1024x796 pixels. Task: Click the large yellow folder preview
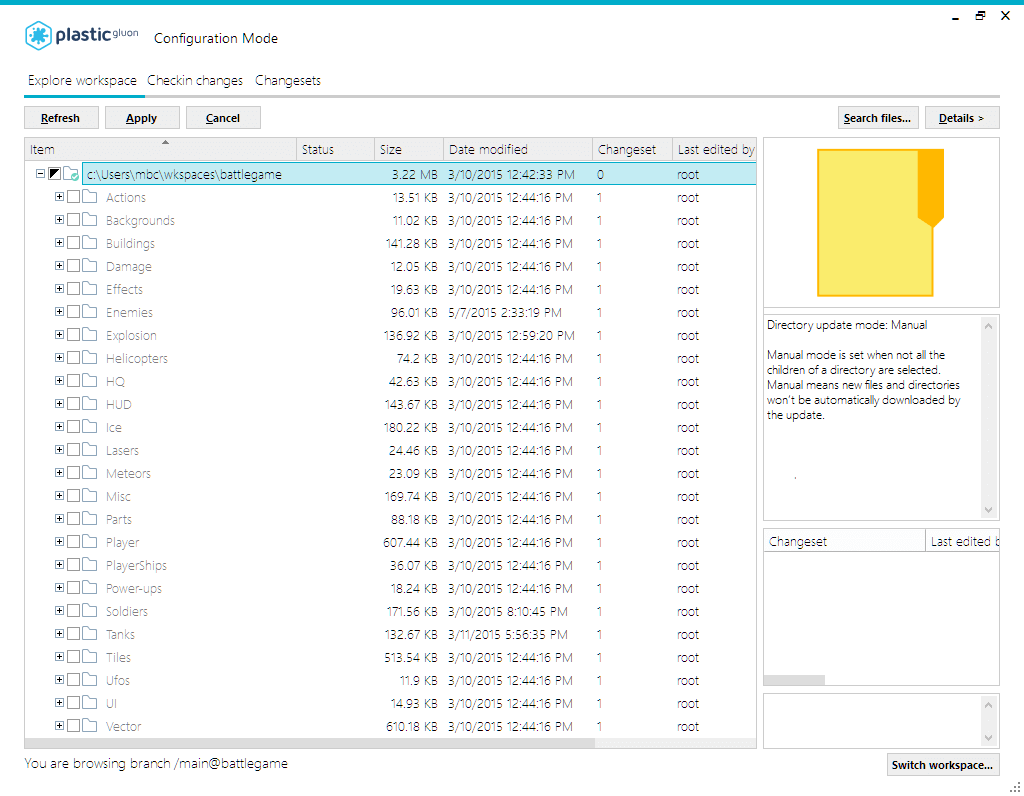pyautogui.click(x=880, y=223)
